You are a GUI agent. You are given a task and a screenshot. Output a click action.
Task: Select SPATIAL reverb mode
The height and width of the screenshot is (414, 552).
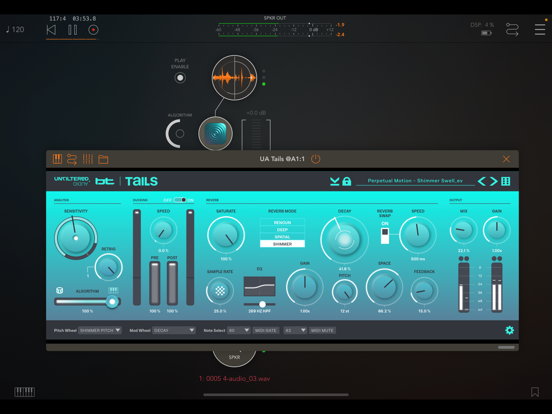point(282,237)
